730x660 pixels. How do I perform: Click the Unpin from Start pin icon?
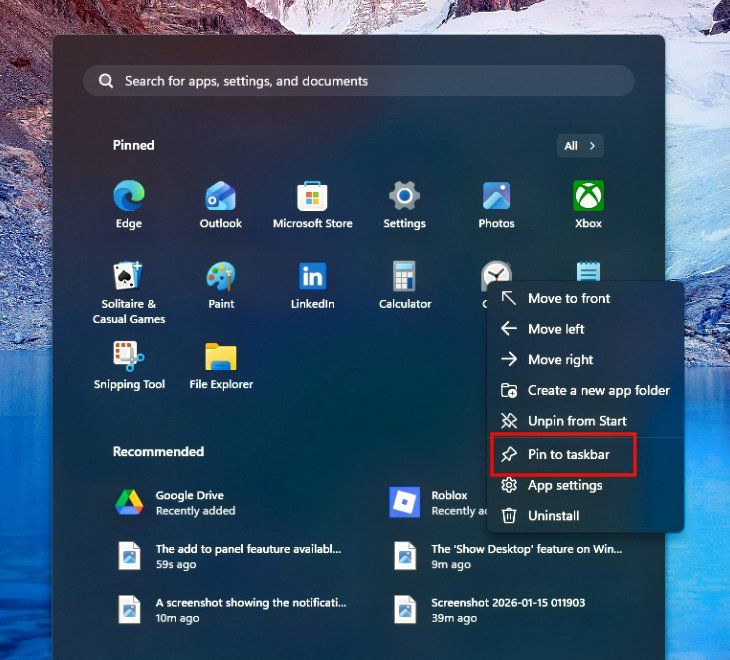pyautogui.click(x=509, y=421)
